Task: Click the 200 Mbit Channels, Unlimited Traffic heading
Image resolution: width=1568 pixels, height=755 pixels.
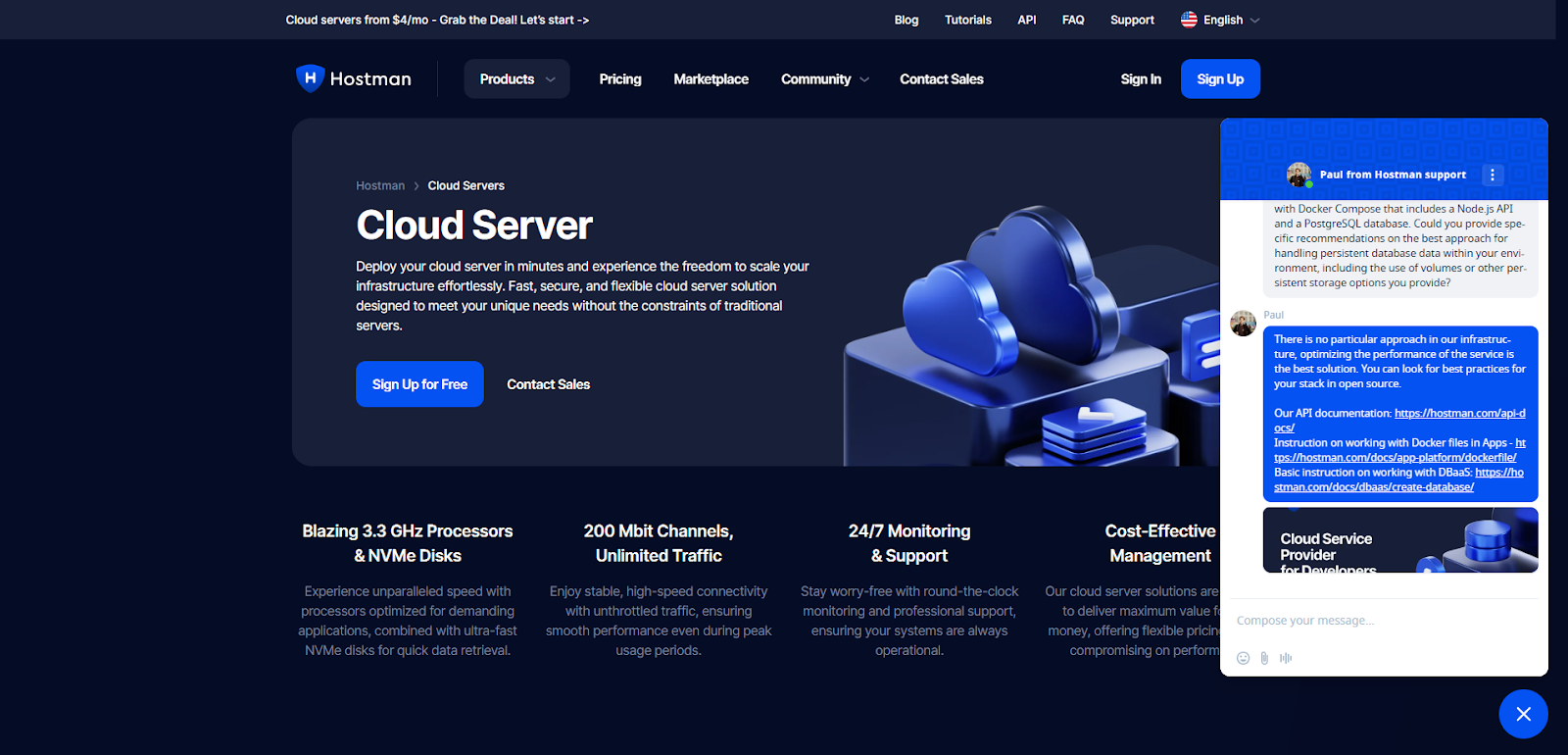Action: tap(659, 543)
